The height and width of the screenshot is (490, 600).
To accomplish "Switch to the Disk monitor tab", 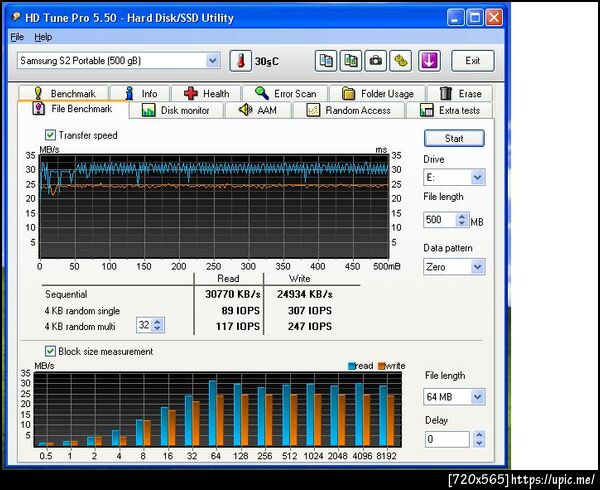I will coord(176,110).
